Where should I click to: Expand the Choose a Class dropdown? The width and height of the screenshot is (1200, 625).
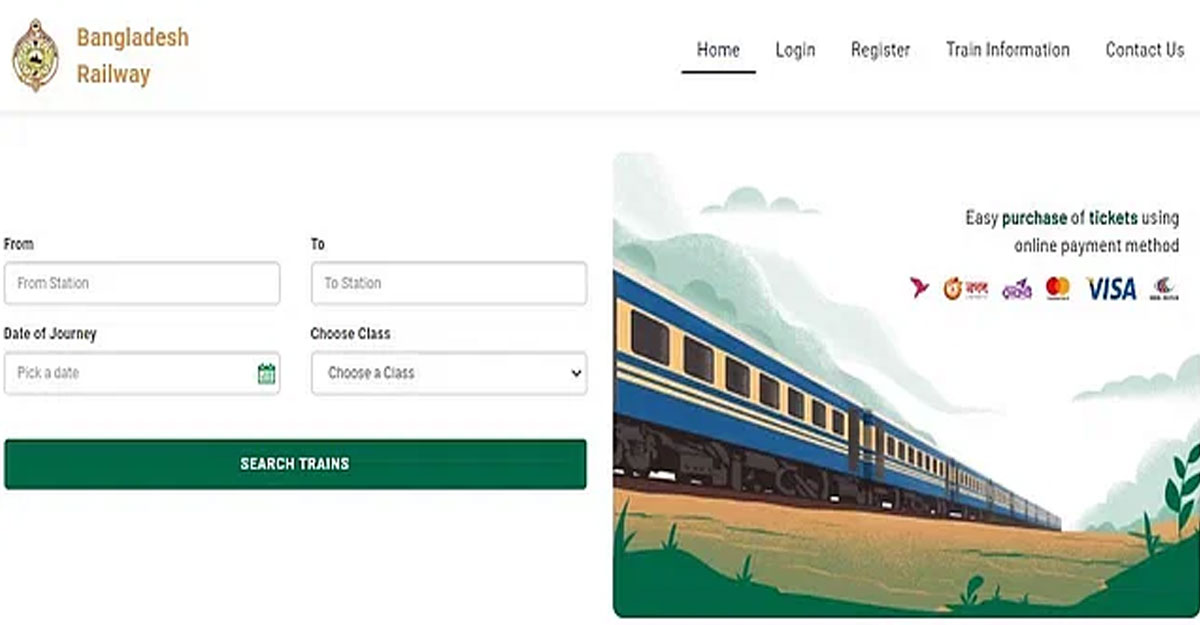click(449, 373)
